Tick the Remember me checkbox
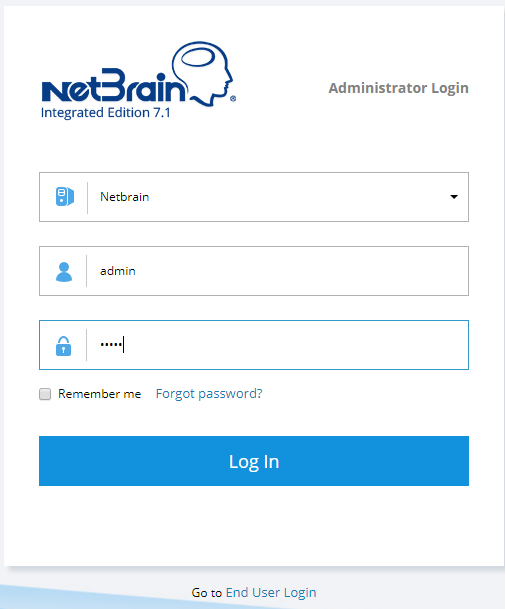This screenshot has height=609, width=506. tap(45, 394)
